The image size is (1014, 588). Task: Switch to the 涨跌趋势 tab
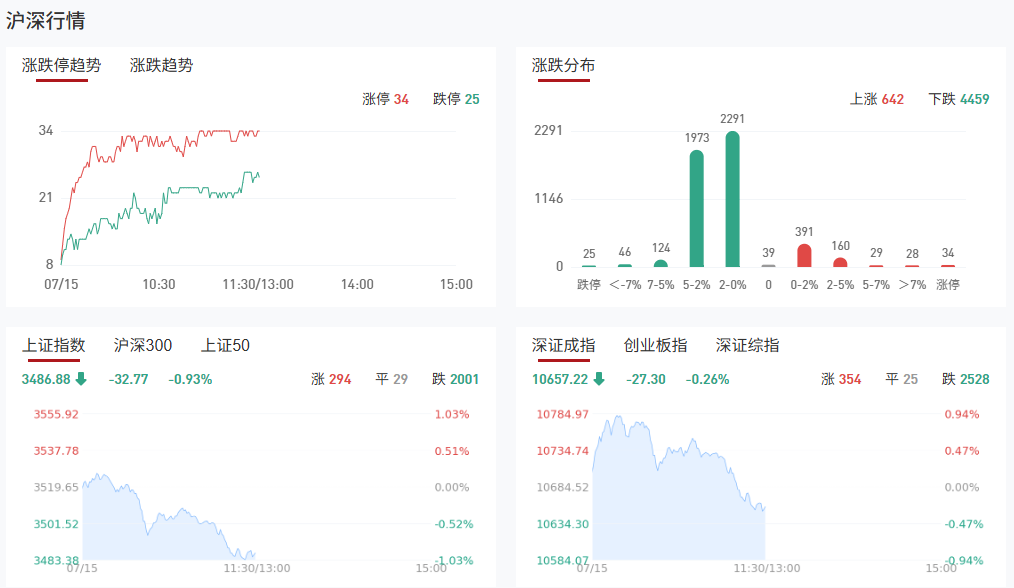[161, 66]
